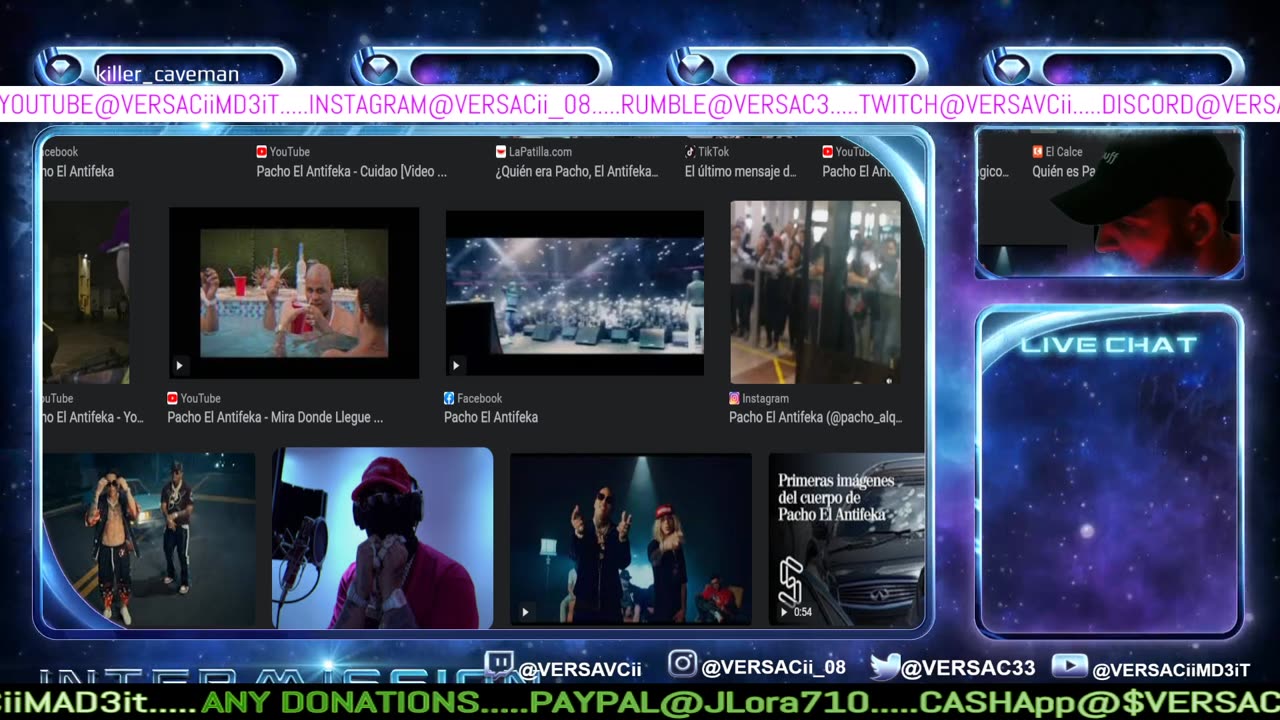This screenshot has height=720, width=1280.
Task: Open the ¿Quién era Pacho, El Antifeka article
Action: [577, 171]
